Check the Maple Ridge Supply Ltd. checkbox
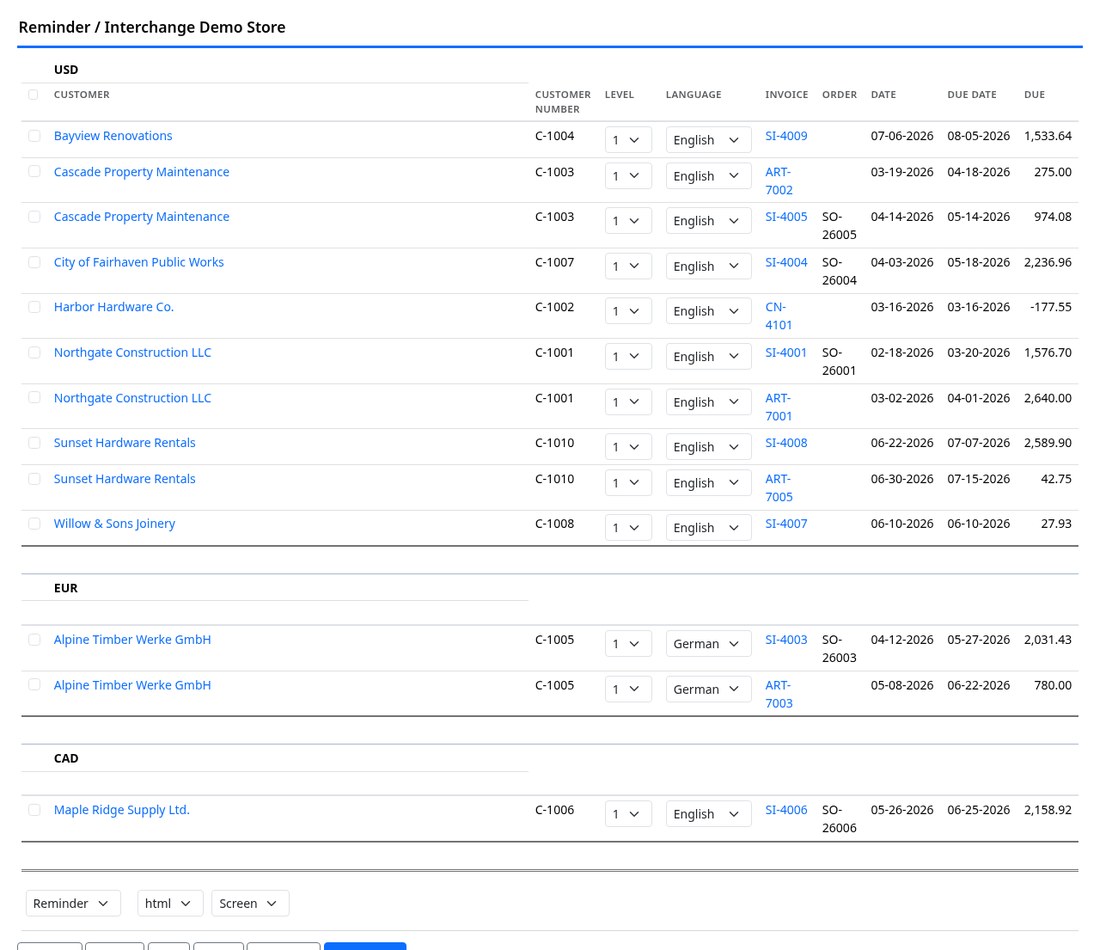The width and height of the screenshot is (1100, 950). 34,810
